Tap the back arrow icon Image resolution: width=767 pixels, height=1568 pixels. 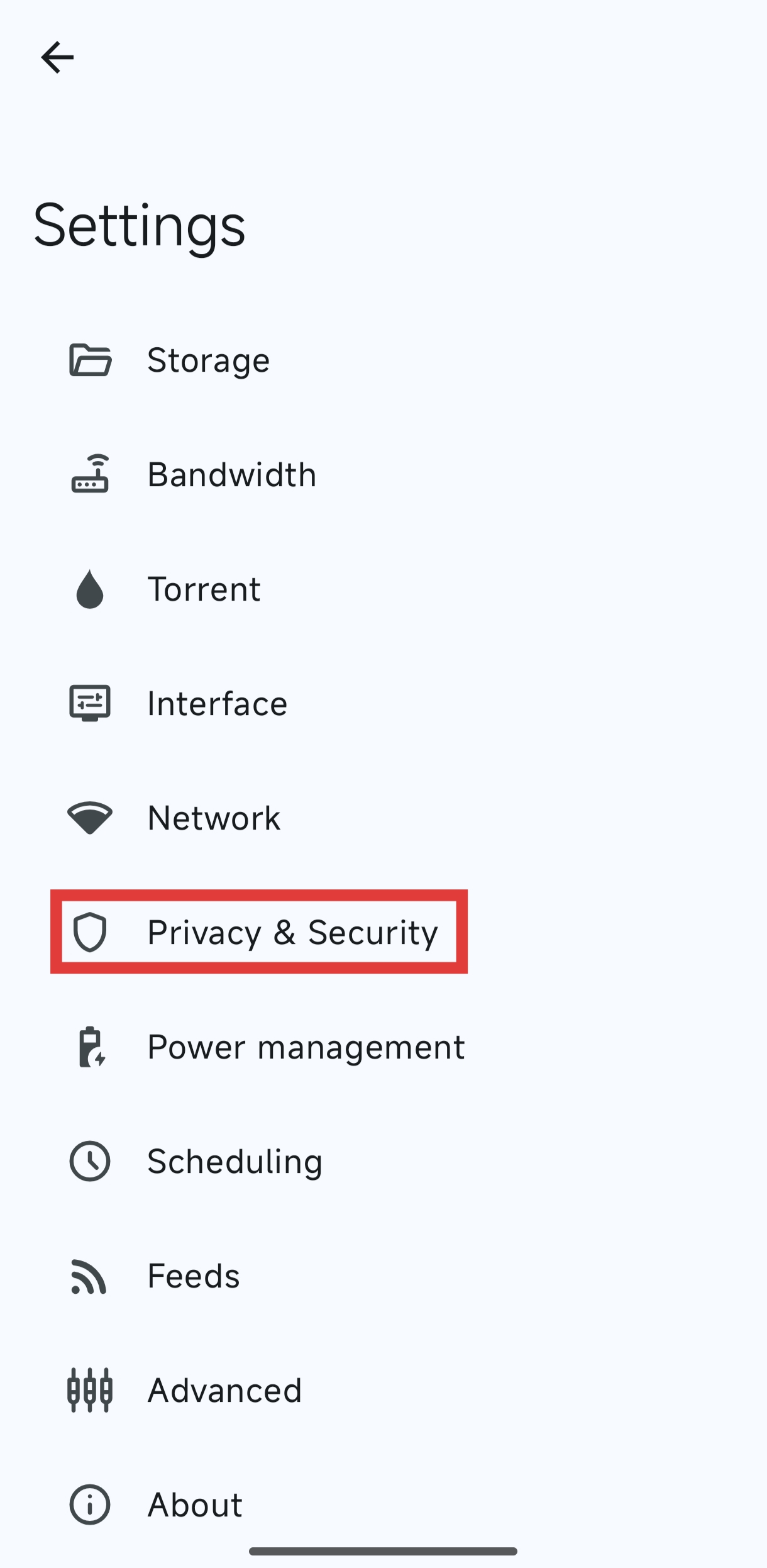coord(57,58)
